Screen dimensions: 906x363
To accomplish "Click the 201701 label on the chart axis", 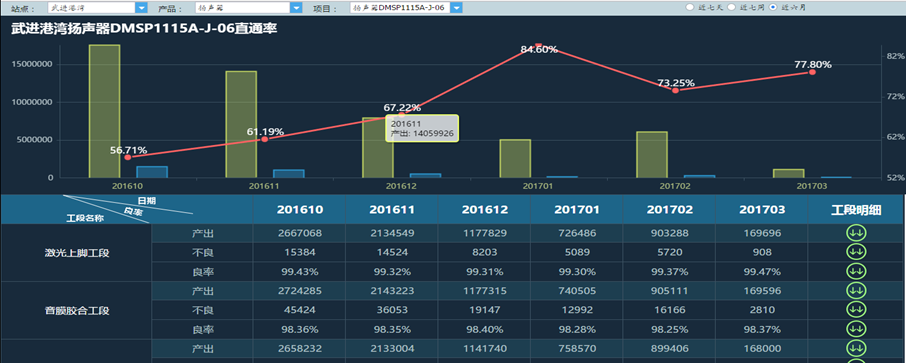I will click(538, 186).
